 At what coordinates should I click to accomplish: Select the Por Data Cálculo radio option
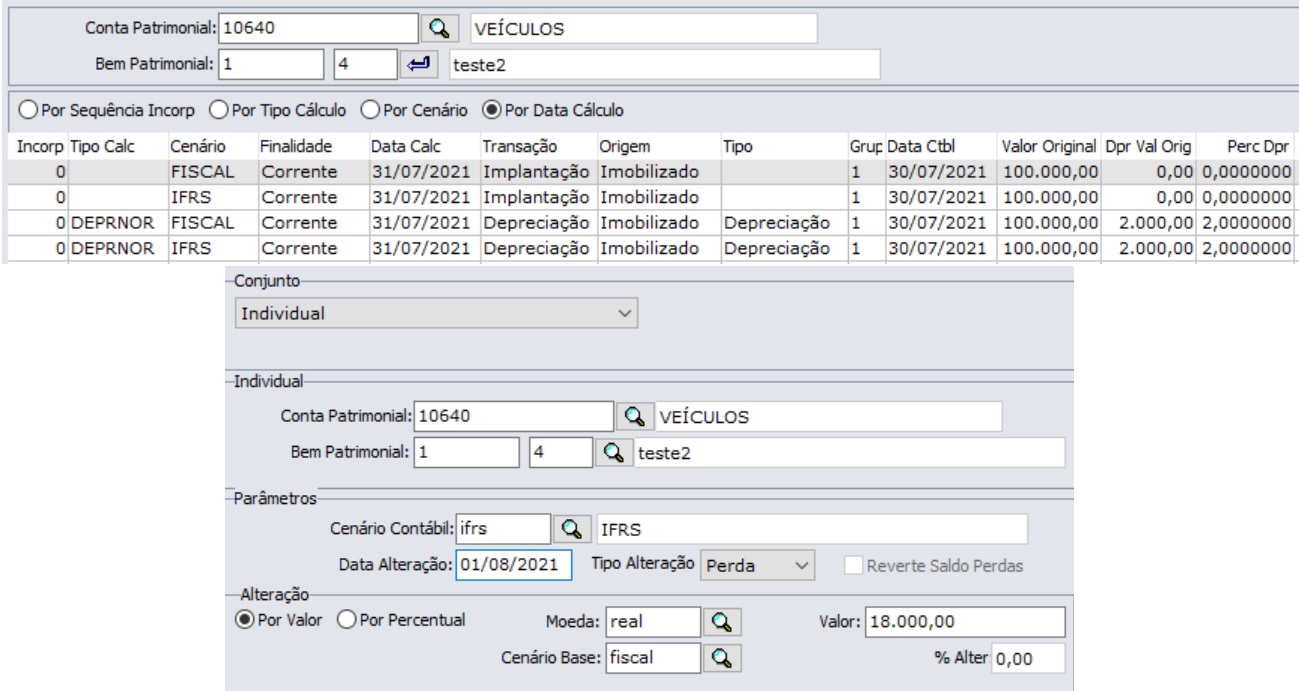pos(555,108)
